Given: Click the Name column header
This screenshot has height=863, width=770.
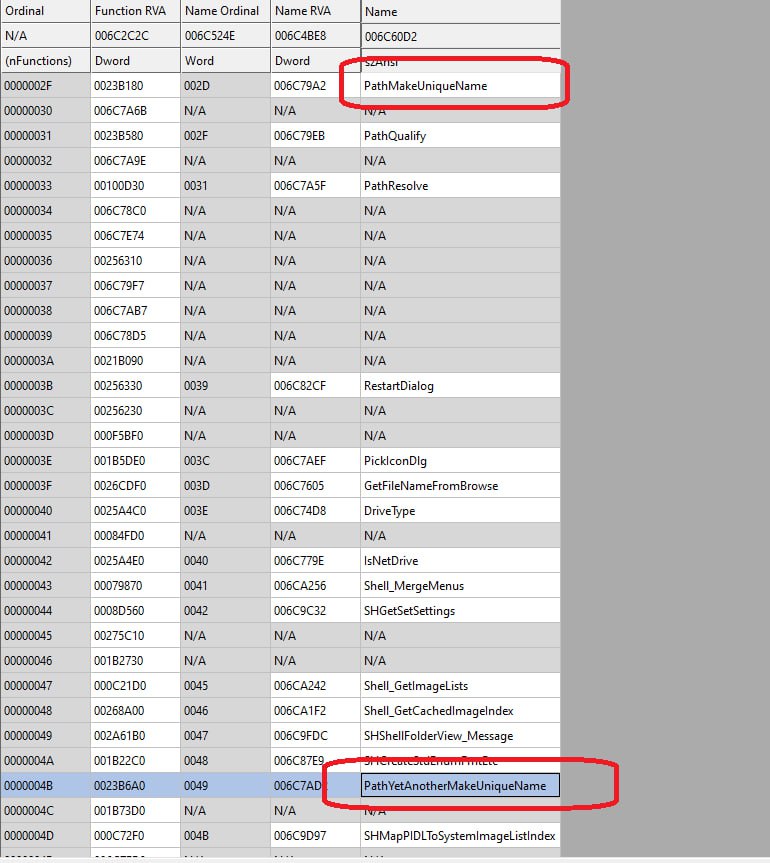Looking at the screenshot, I should [461, 12].
